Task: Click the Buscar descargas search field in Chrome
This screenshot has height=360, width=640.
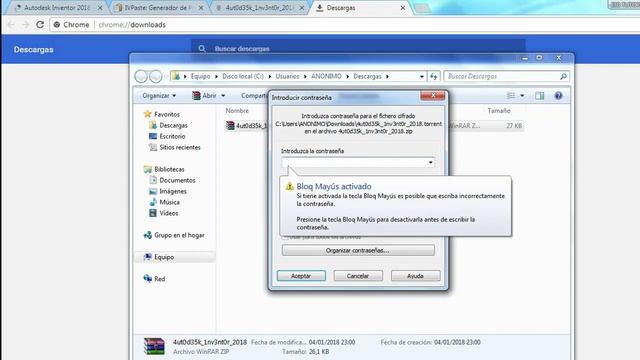Action: pos(358,49)
